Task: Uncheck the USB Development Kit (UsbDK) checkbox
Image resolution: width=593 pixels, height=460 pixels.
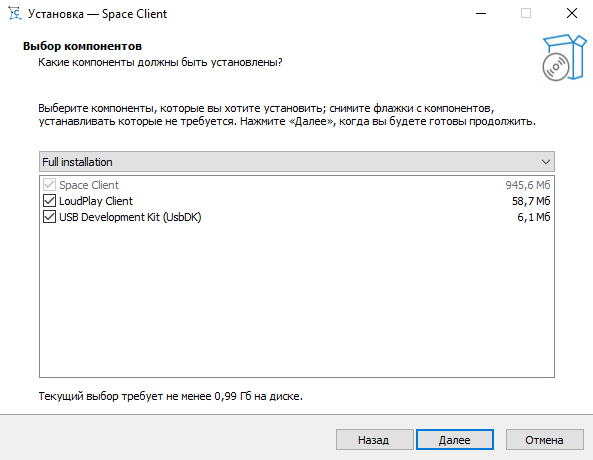Action: (x=49, y=217)
